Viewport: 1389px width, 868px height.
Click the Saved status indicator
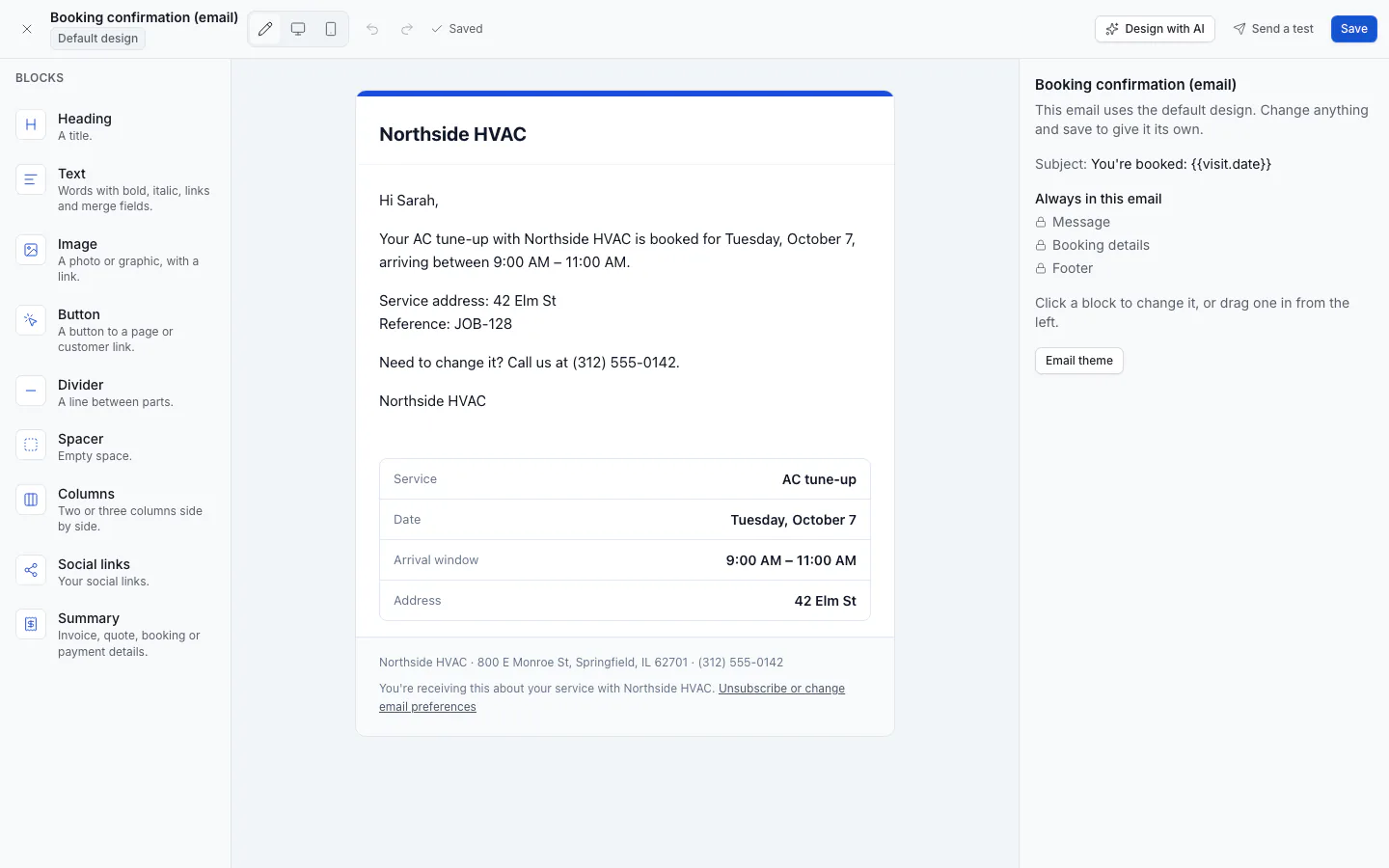[x=457, y=29]
